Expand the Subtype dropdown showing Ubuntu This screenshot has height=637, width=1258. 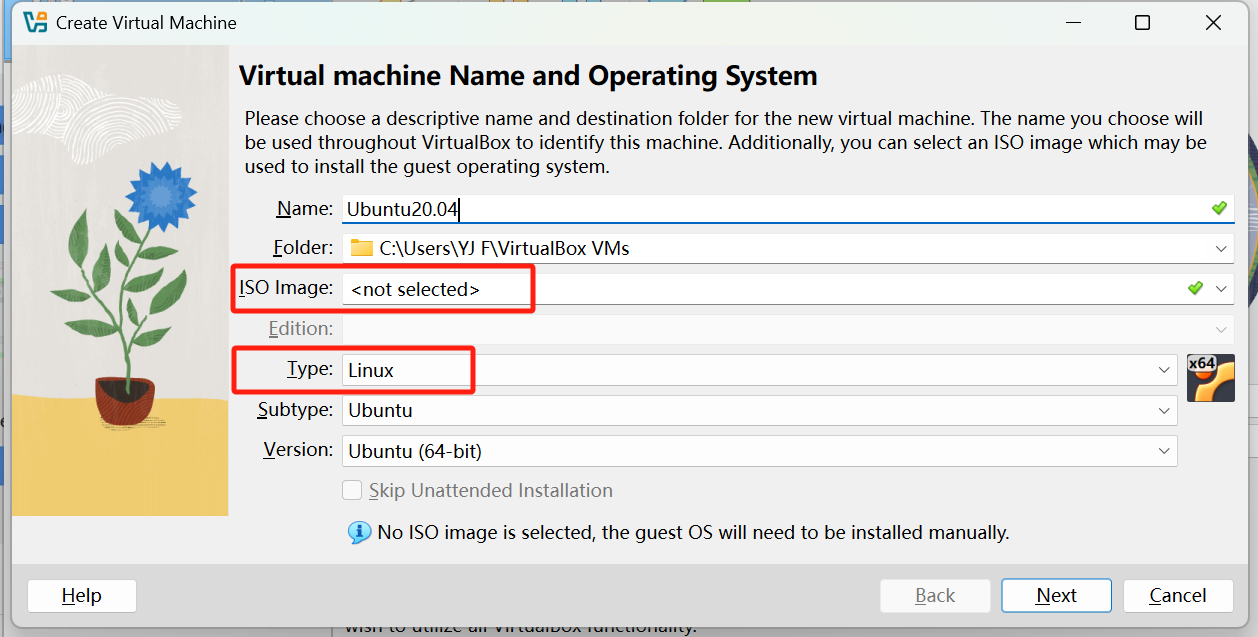(1164, 410)
